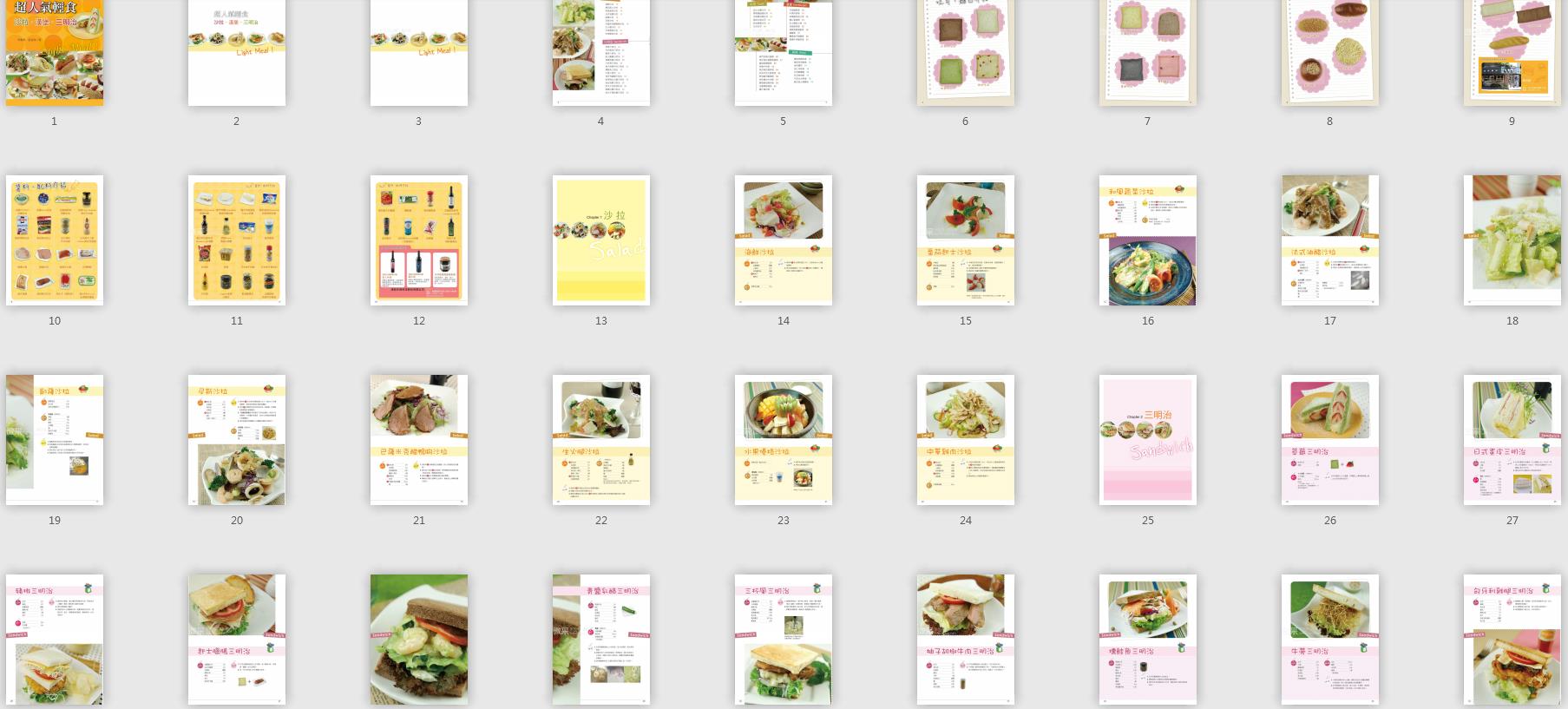Select the page 21 sliced duck salad thumbnail
This screenshot has height=709, width=1568.
point(419,440)
